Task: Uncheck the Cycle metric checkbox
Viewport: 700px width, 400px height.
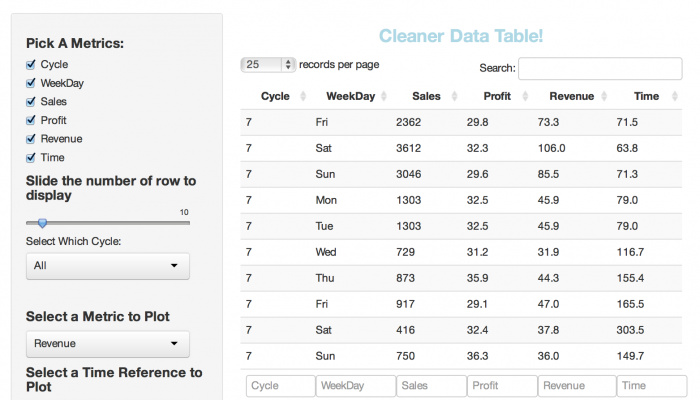Action: click(x=31, y=64)
